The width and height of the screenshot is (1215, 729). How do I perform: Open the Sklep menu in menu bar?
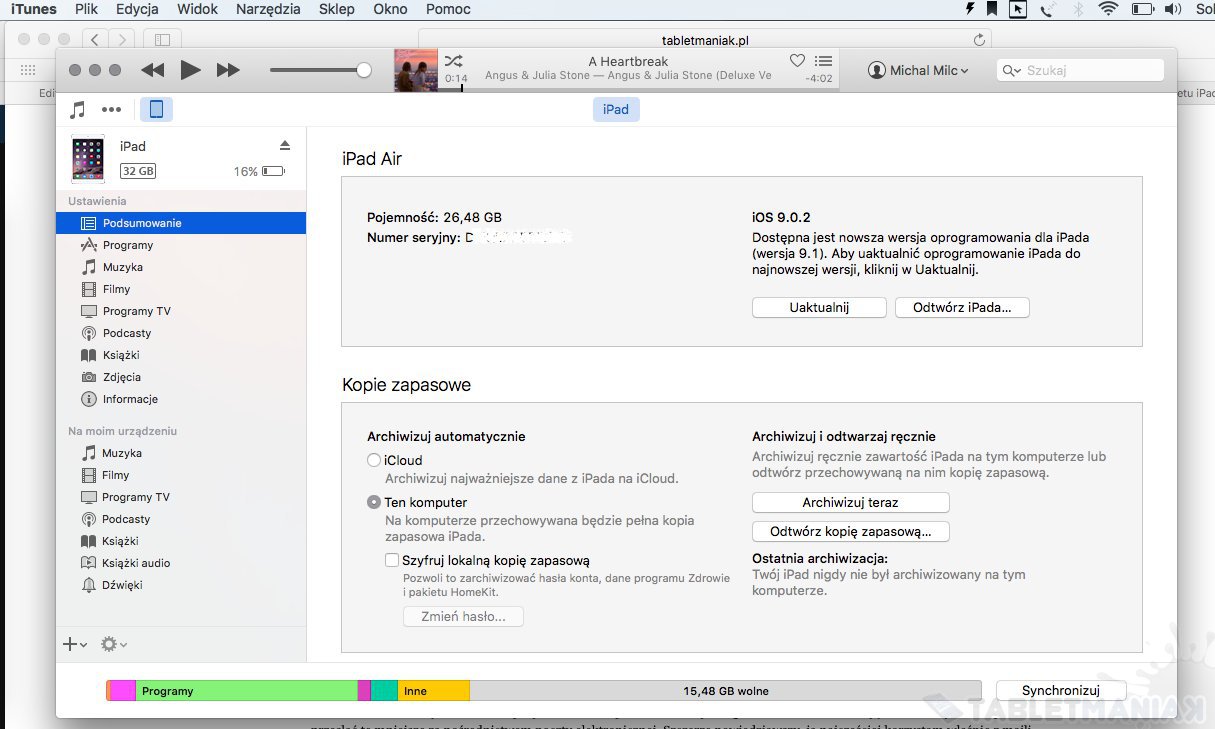point(336,9)
